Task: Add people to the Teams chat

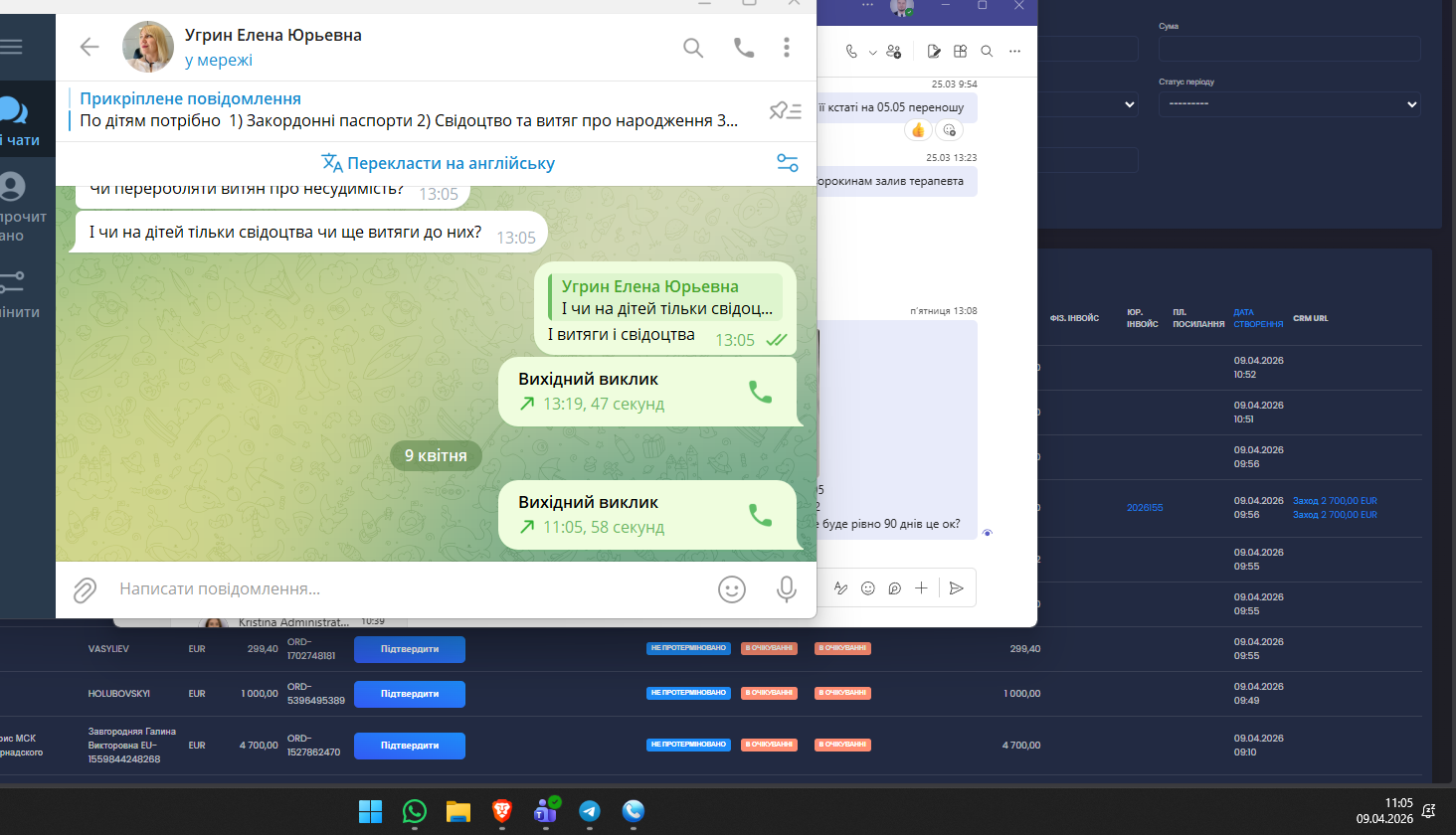Action: (x=893, y=51)
